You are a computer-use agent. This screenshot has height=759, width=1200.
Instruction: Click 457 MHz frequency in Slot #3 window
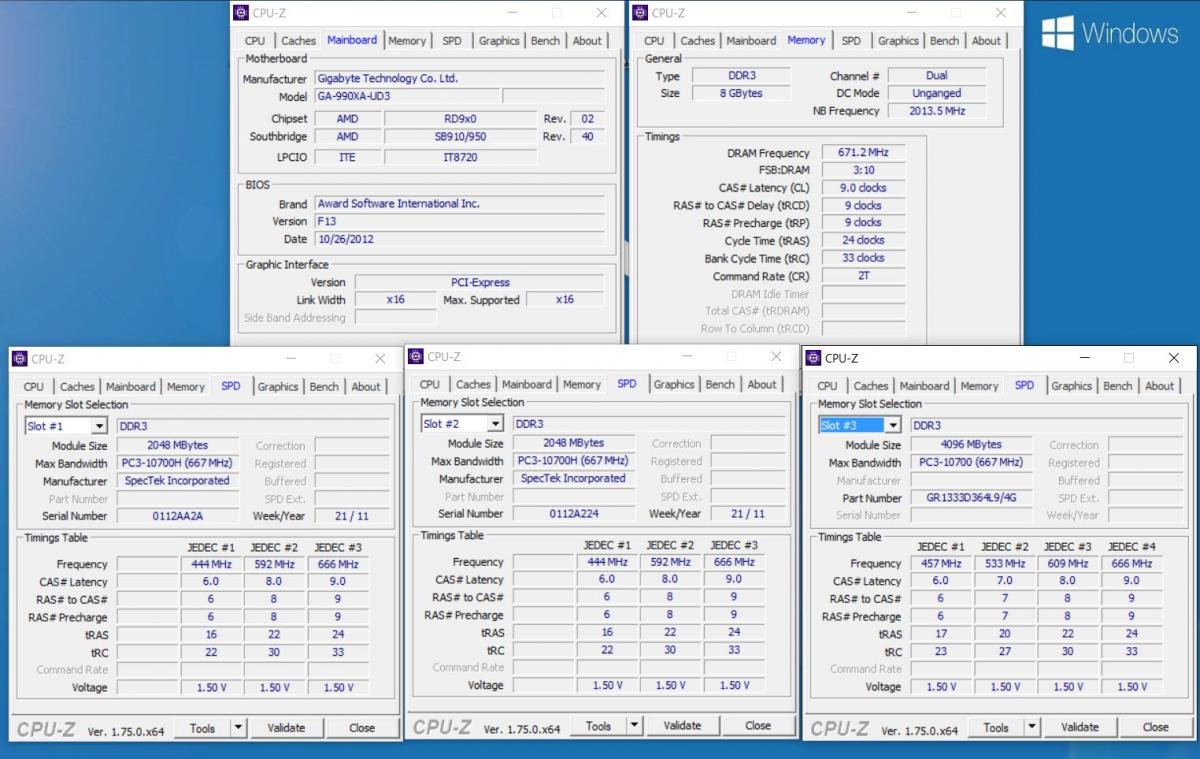pos(940,564)
